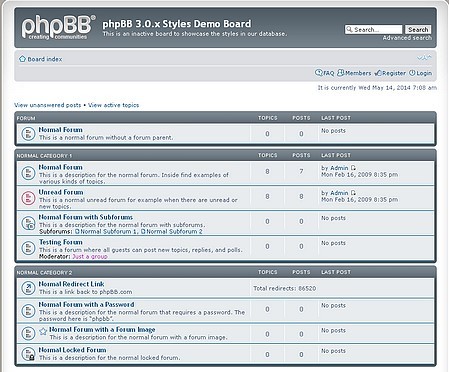Click the Normal Subforum 1 small icon
The image size is (449, 372).
point(77,231)
